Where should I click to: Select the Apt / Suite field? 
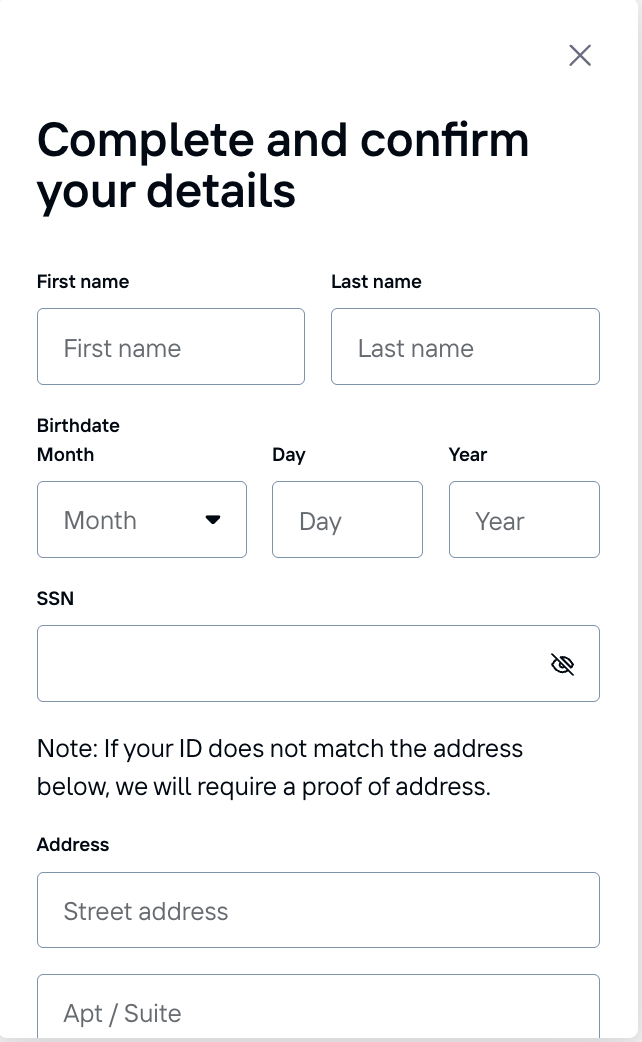coord(318,1010)
